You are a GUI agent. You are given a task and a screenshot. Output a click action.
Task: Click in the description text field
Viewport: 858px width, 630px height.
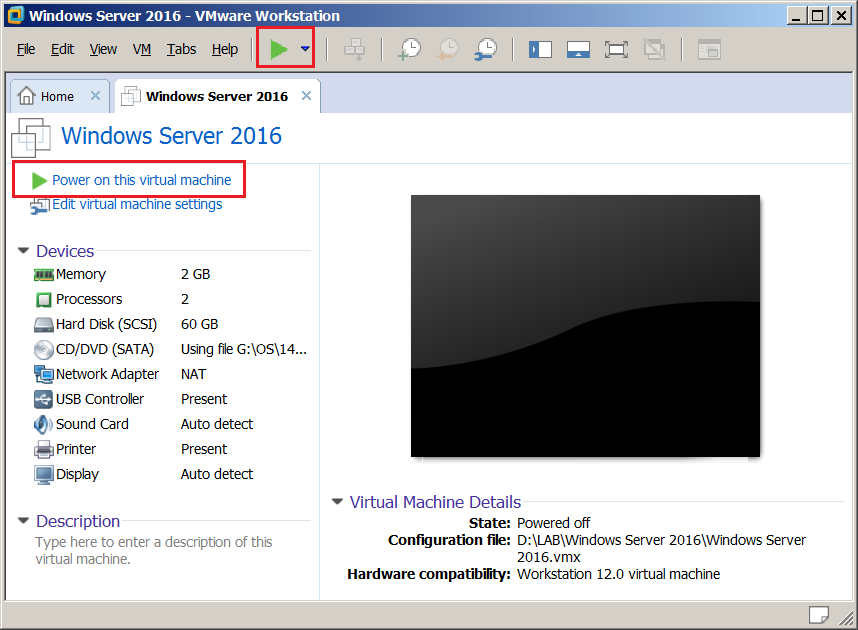[x=154, y=551]
